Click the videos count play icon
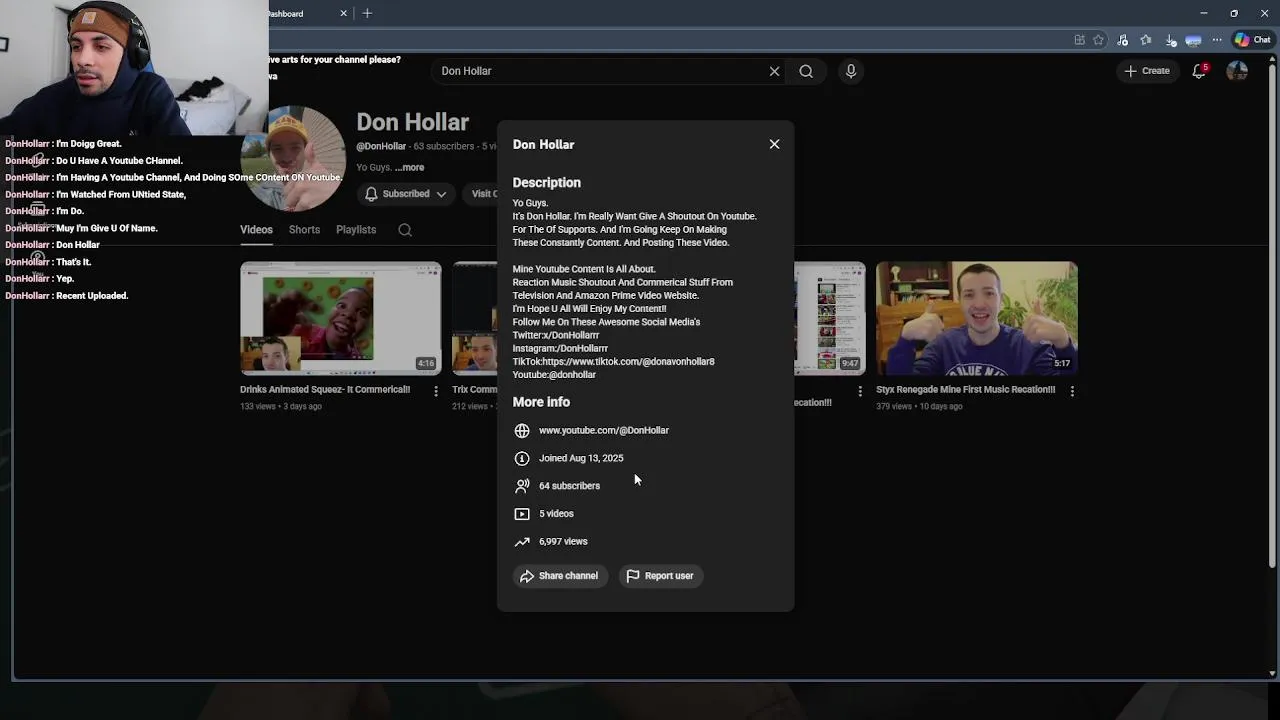This screenshot has width=1280, height=720. [522, 514]
